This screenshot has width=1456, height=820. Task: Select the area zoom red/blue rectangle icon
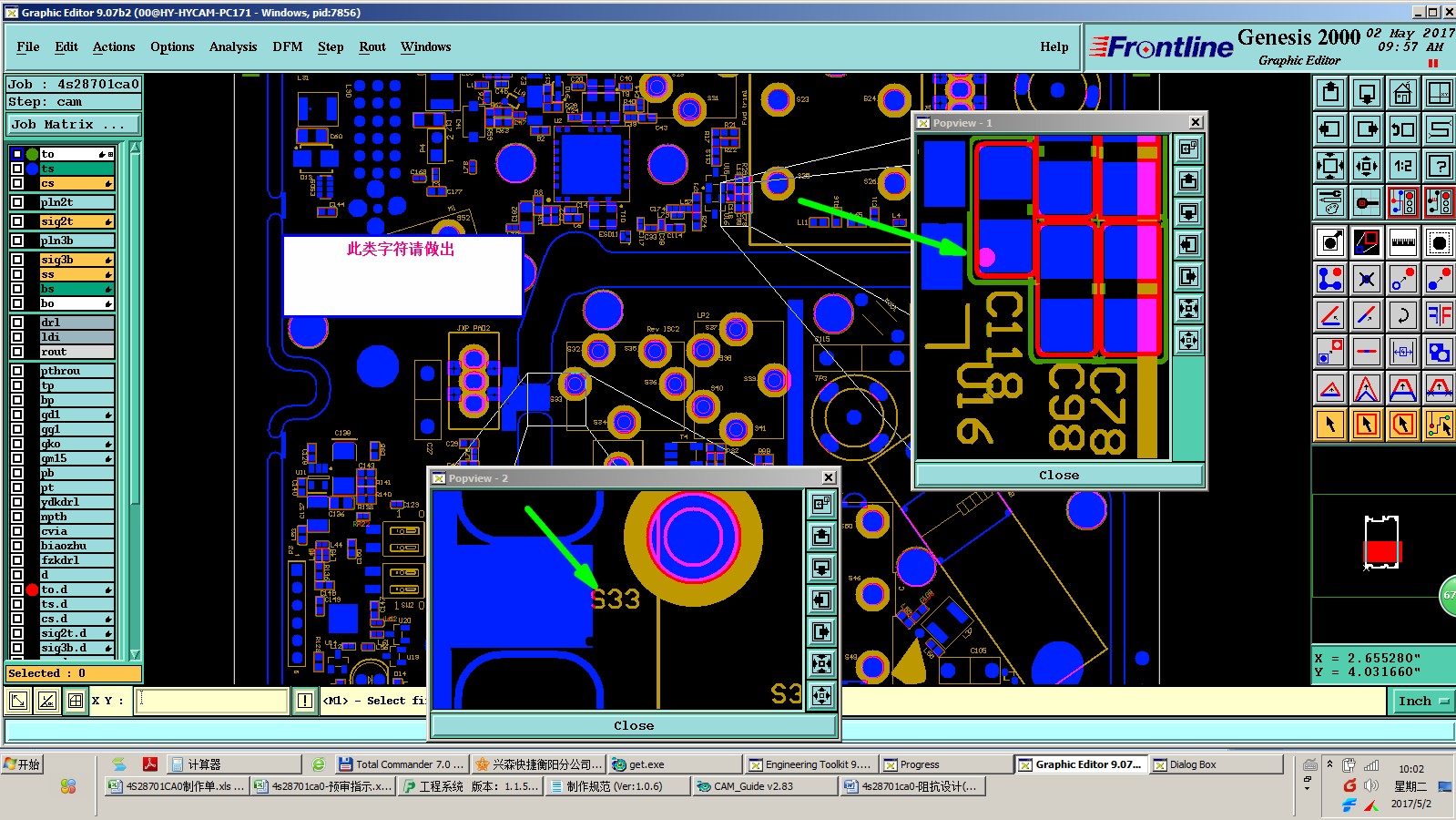click(x=1367, y=242)
